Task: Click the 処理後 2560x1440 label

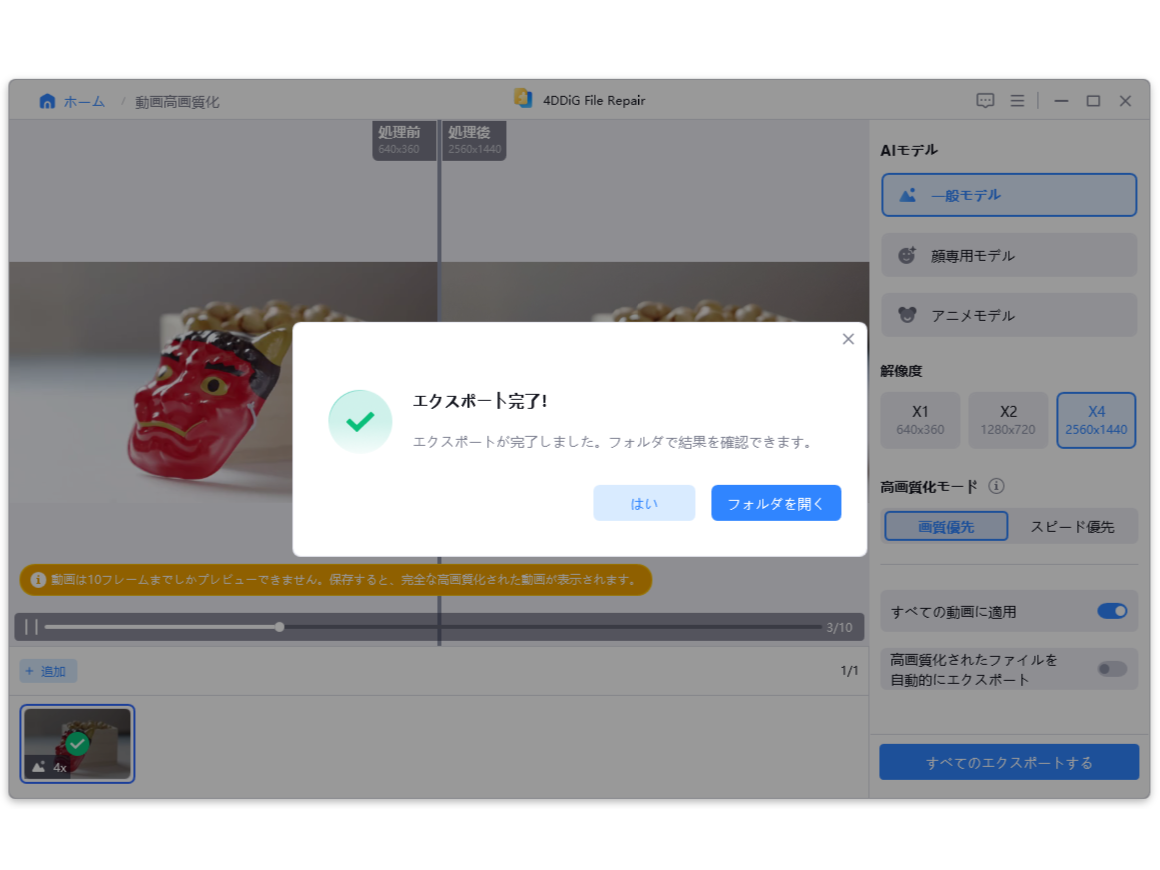Action: (474, 140)
